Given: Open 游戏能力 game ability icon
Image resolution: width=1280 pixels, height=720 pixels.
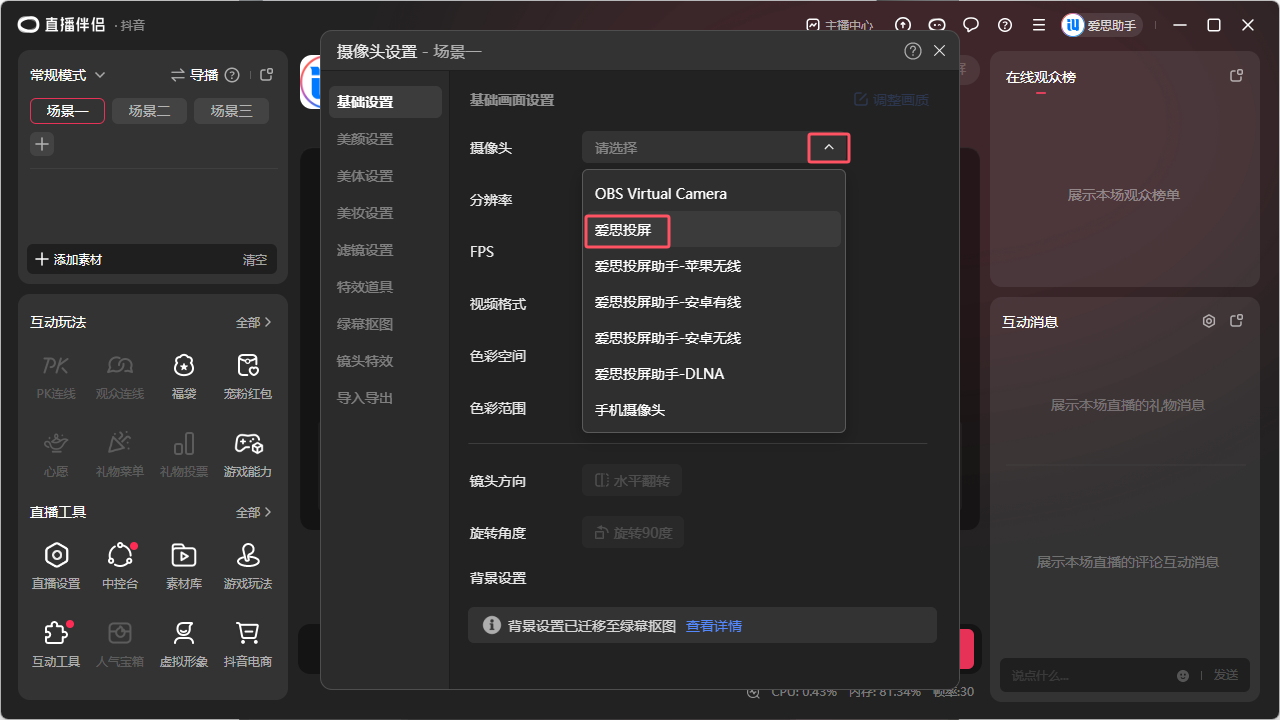Looking at the screenshot, I should (x=247, y=453).
